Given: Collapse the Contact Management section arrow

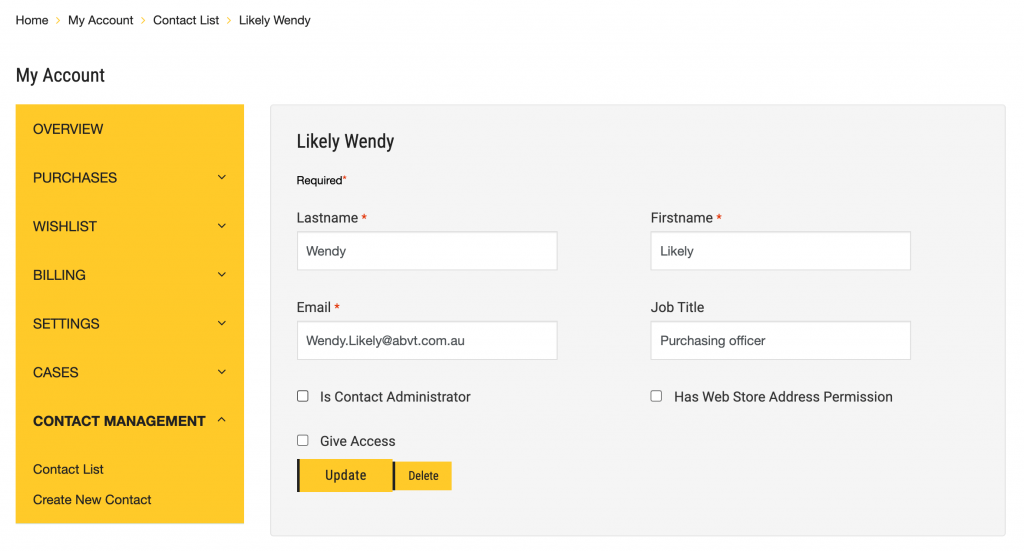Looking at the screenshot, I should point(222,421).
